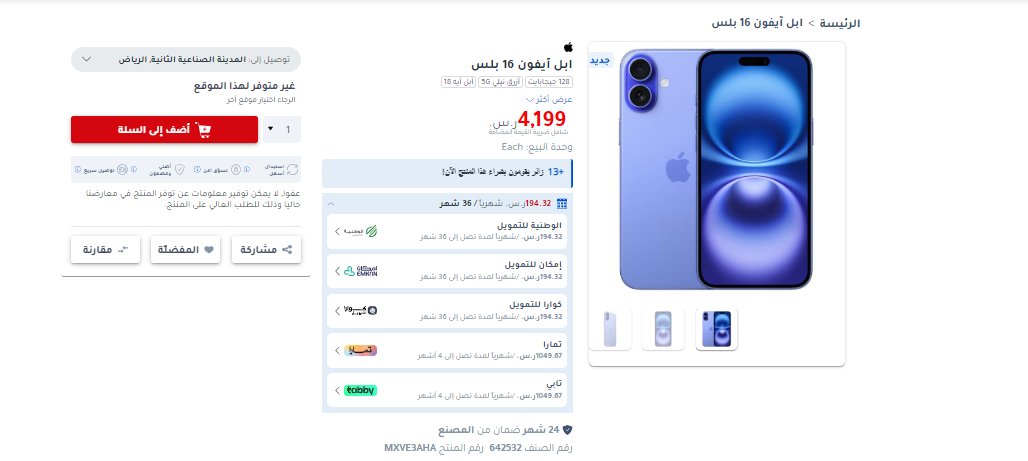
Task: Click the مقارنة compare button
Action: [106, 250]
